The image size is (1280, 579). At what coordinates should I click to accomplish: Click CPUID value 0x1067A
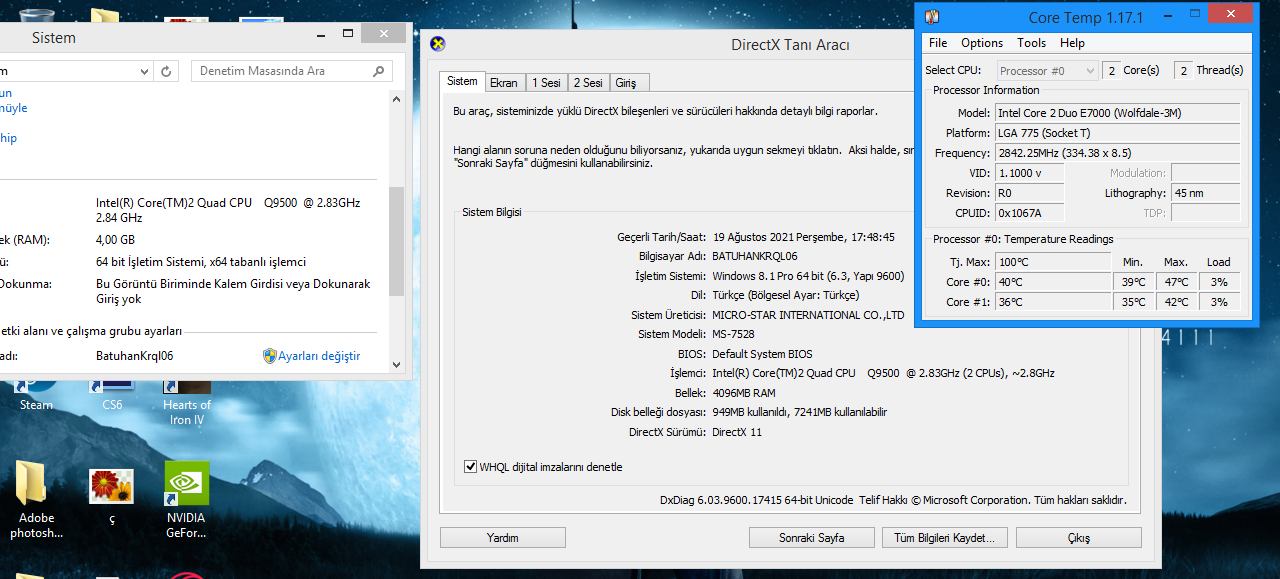[x=1029, y=213]
